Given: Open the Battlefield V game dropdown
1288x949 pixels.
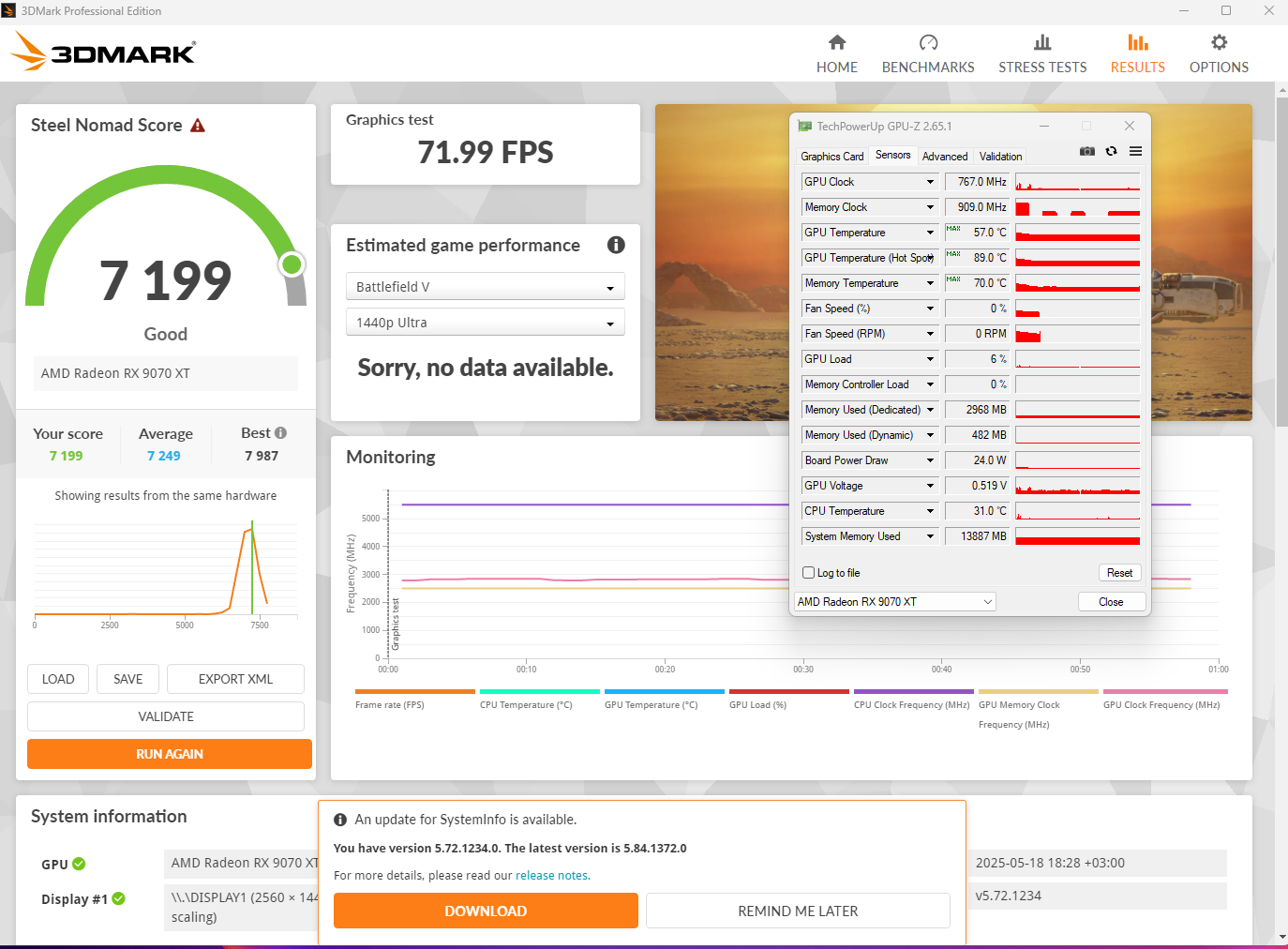Looking at the screenshot, I should (486, 287).
